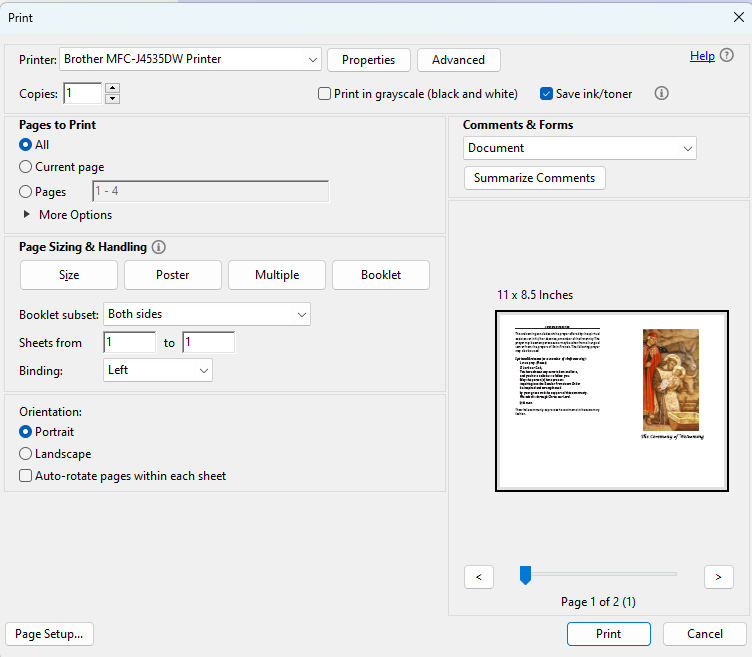
Task: Click the Page Sizing & Handling info icon
Action: [159, 247]
